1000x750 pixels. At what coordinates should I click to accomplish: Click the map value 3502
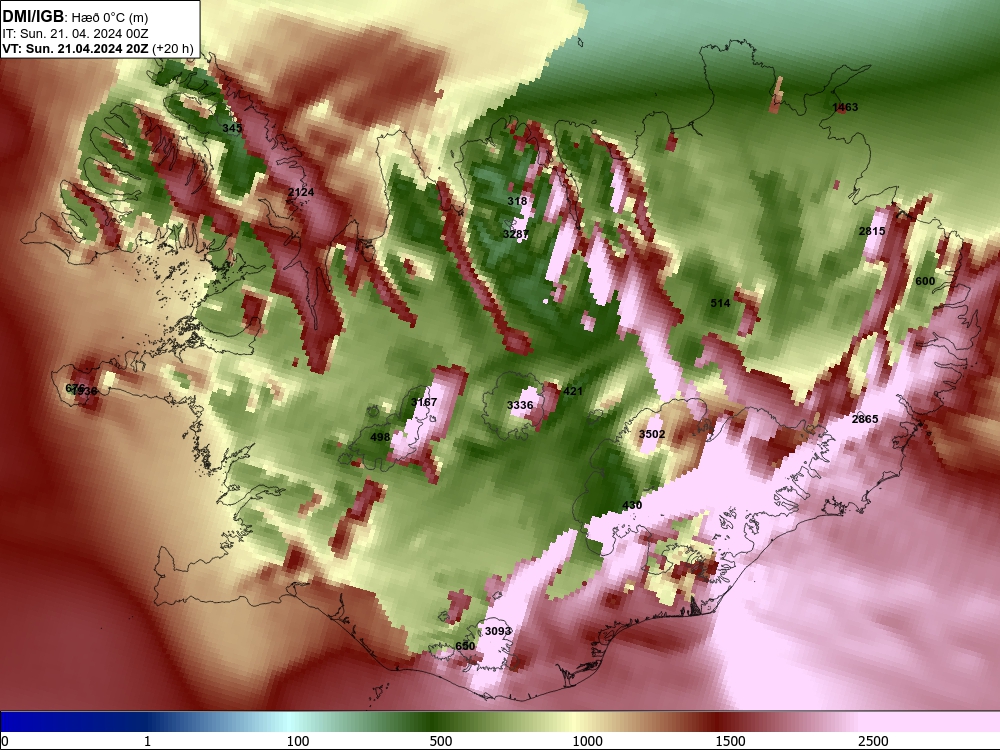tap(652, 434)
